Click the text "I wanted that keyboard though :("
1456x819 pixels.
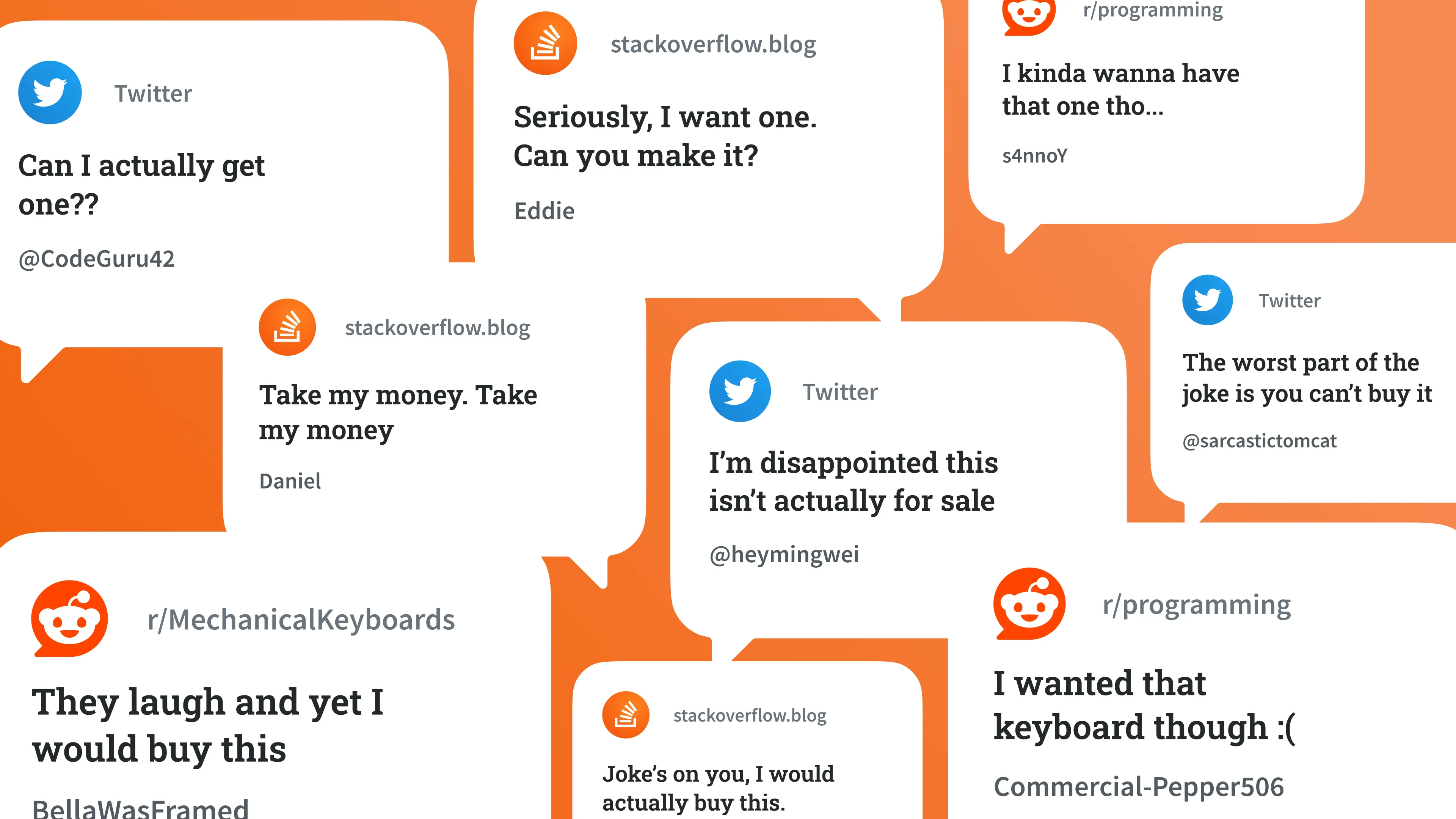pyautogui.click(x=1145, y=705)
